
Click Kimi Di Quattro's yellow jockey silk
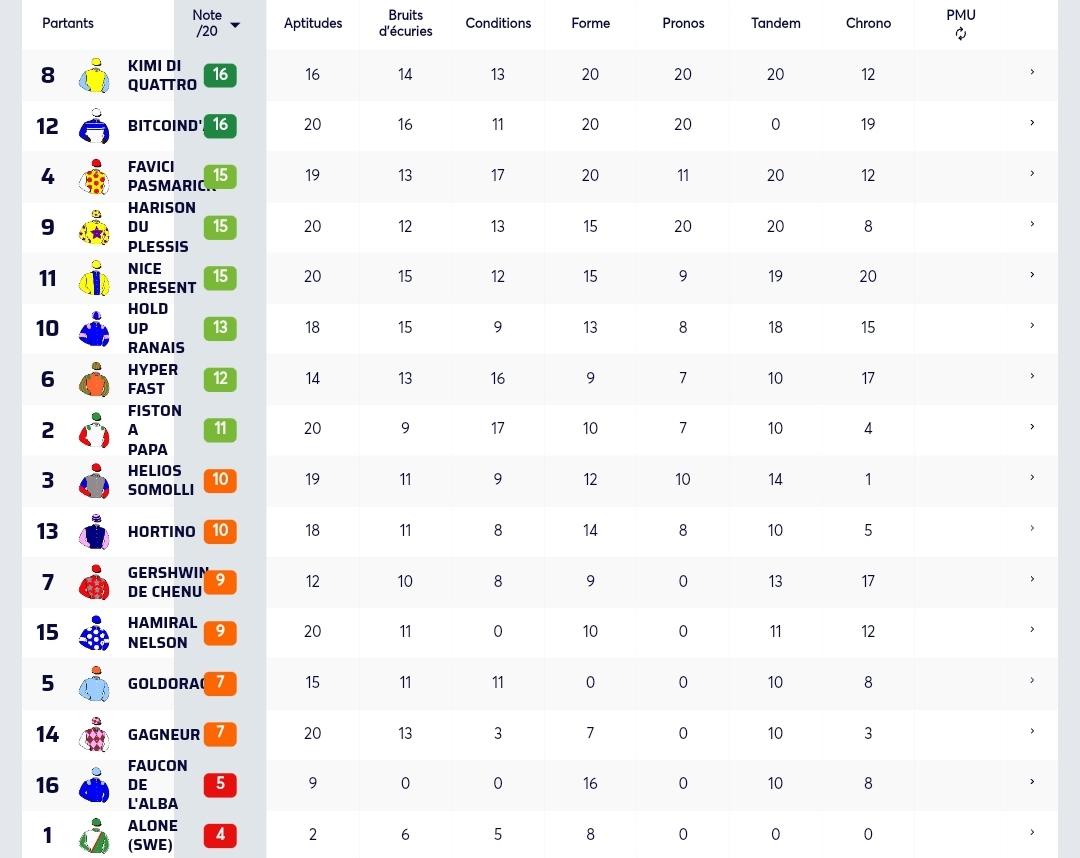tap(94, 75)
